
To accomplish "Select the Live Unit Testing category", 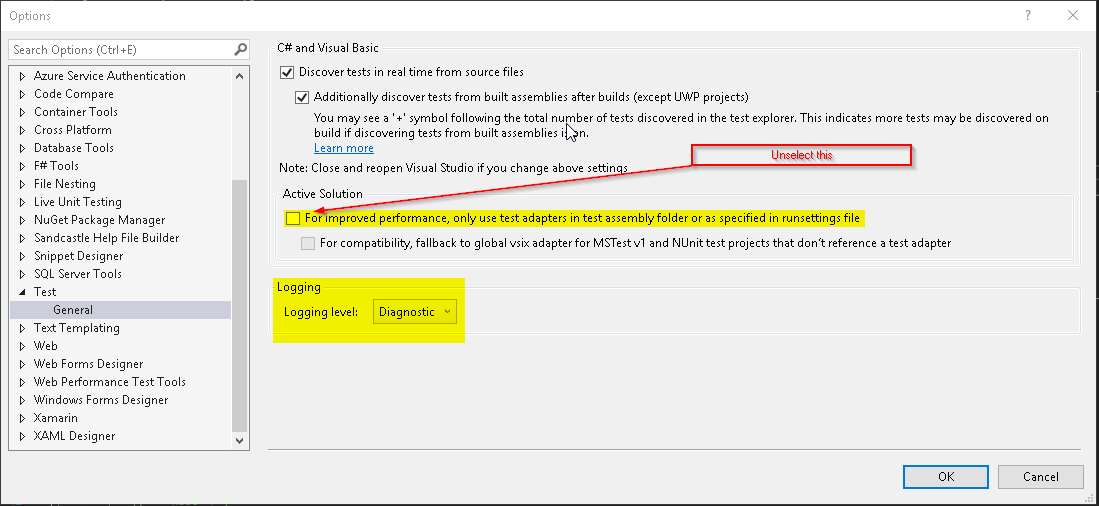I will (77, 202).
